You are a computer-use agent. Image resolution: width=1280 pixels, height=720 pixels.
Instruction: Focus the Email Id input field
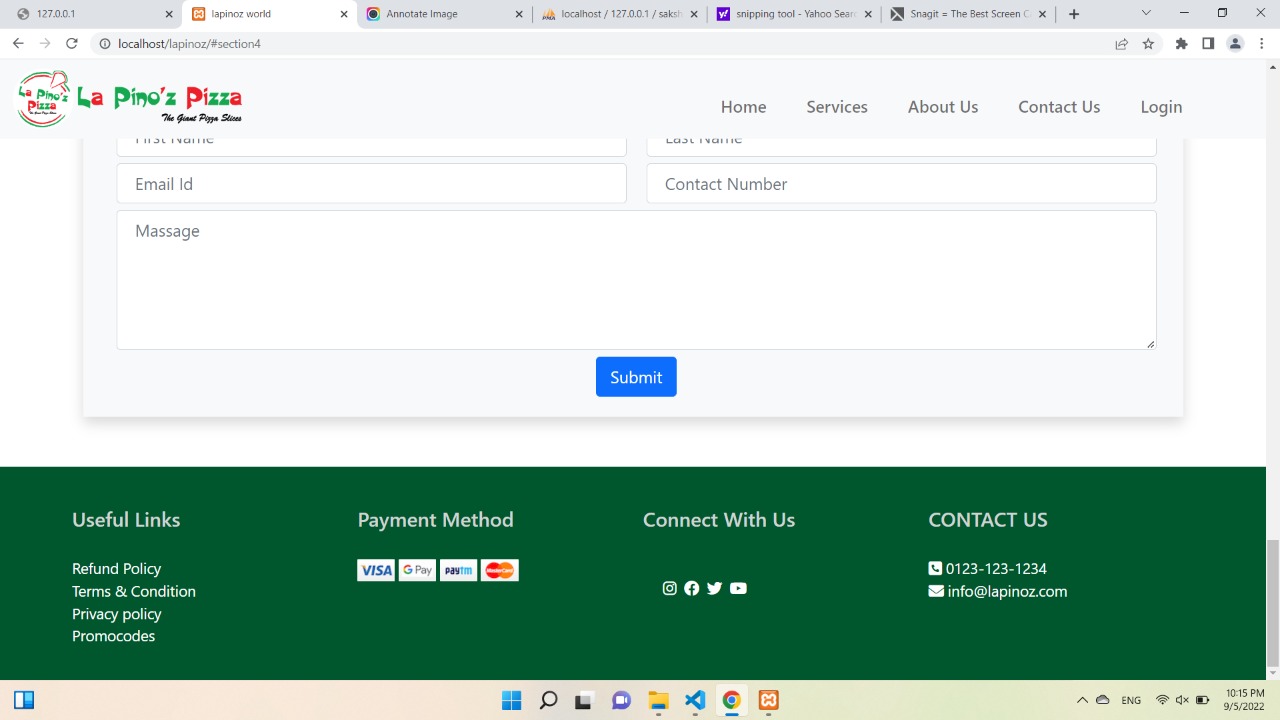point(372,184)
